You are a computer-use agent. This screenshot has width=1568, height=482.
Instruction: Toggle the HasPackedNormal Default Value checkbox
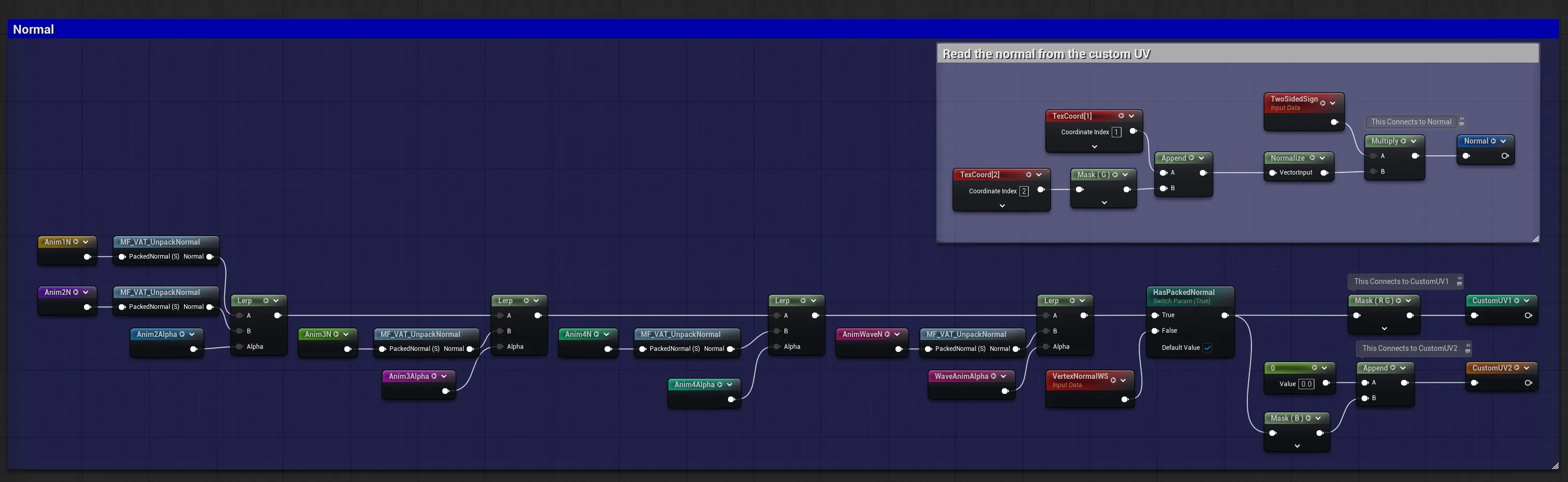pyautogui.click(x=1208, y=347)
